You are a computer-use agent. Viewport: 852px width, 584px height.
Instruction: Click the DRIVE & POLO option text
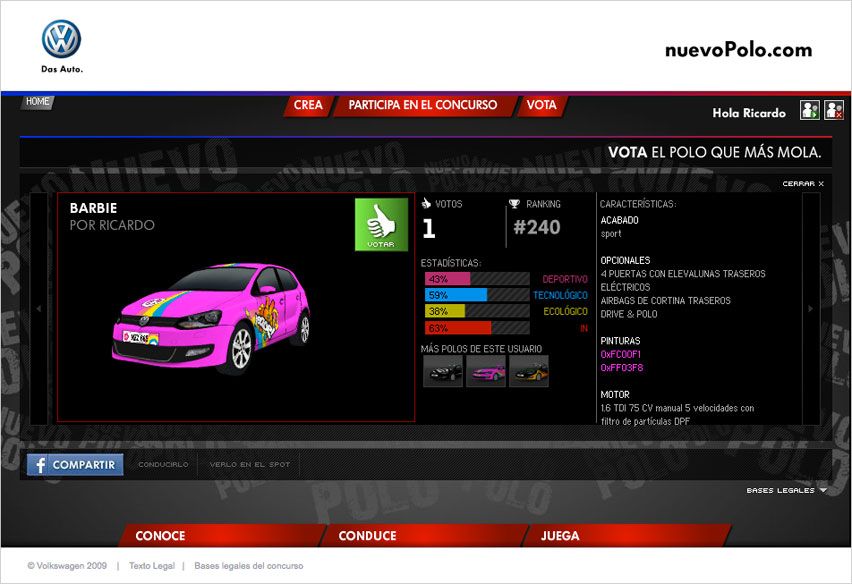[x=629, y=314]
